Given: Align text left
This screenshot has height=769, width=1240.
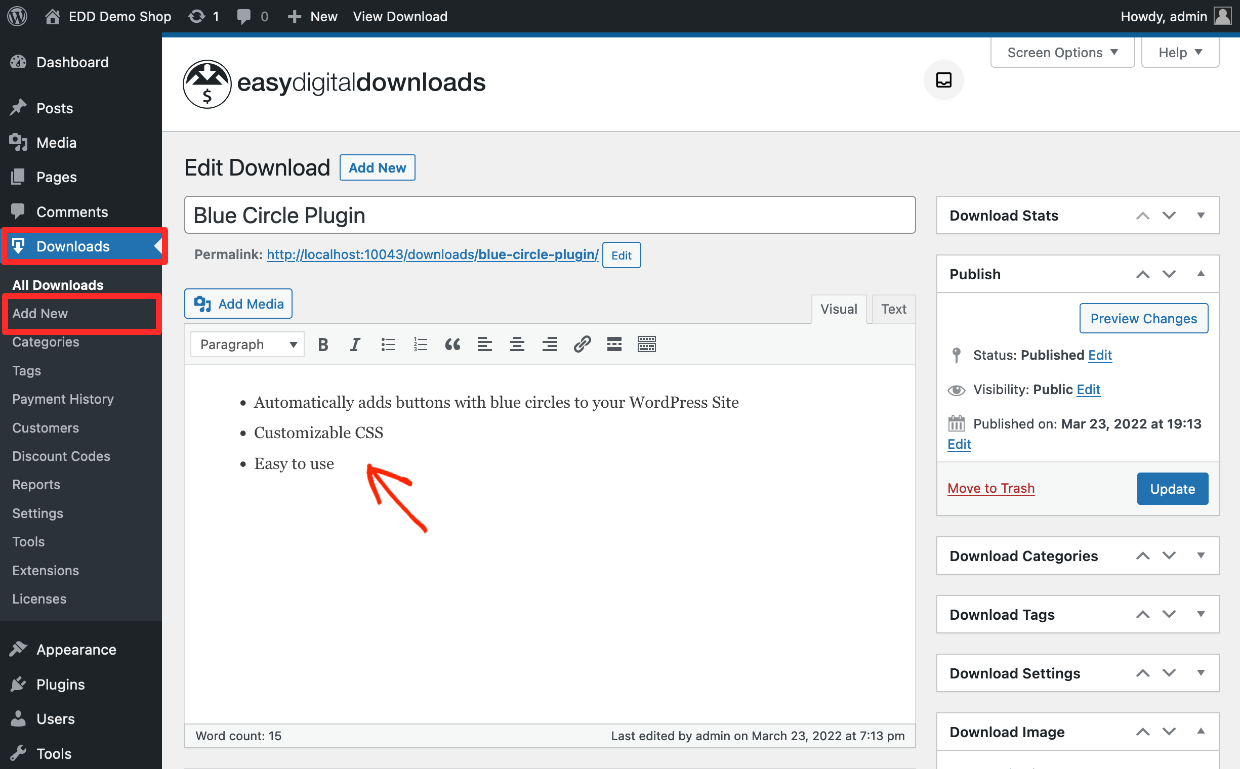Looking at the screenshot, I should click(485, 344).
